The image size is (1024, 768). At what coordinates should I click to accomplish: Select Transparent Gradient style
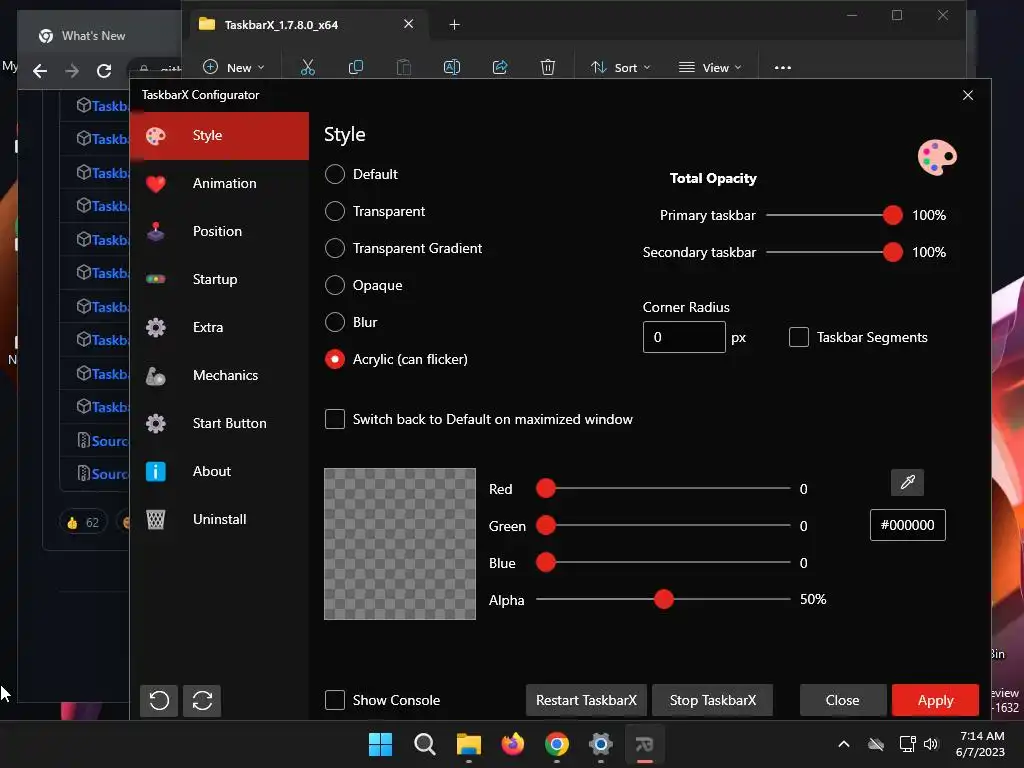pos(335,248)
